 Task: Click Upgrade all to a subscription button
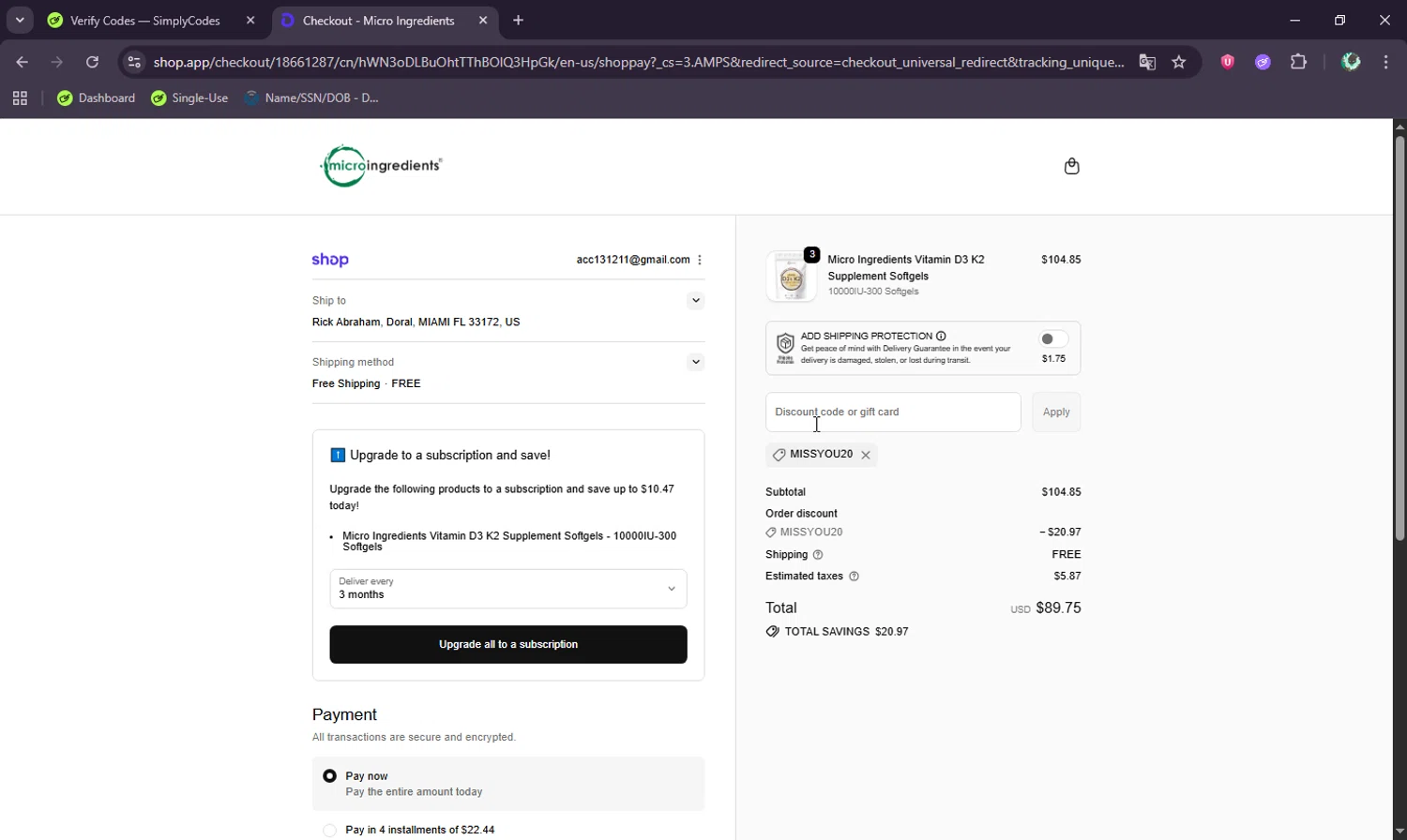pos(508,644)
